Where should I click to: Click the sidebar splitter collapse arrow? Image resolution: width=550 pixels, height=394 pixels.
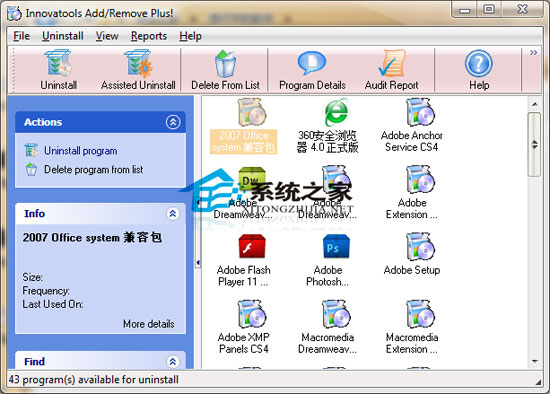point(198,262)
